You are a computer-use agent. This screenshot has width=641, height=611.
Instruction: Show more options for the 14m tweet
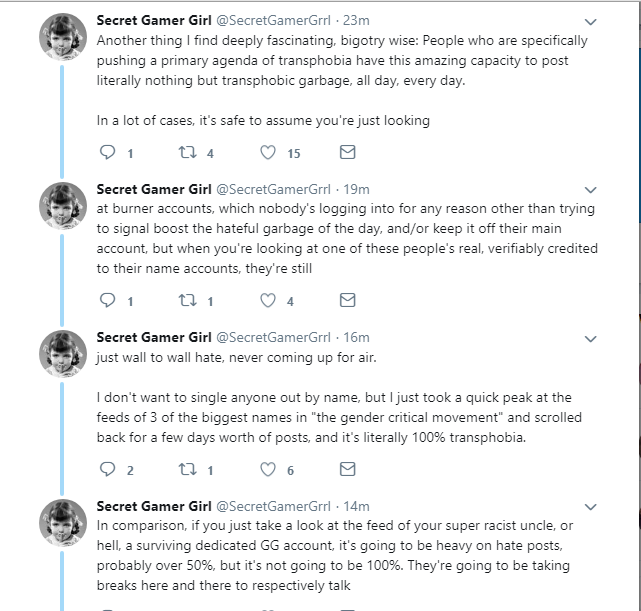(x=590, y=507)
